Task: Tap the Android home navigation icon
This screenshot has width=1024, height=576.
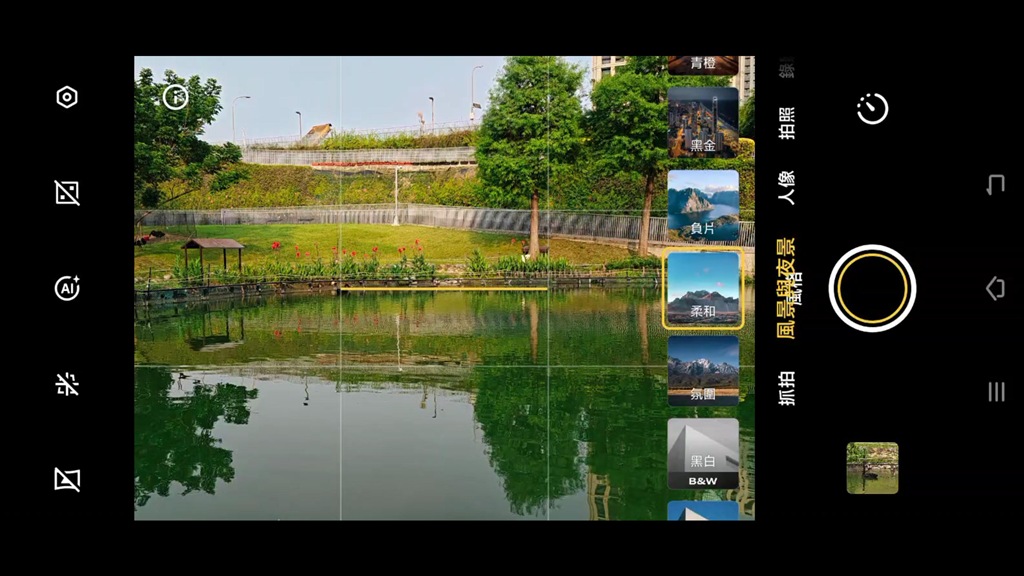Action: pos(995,288)
